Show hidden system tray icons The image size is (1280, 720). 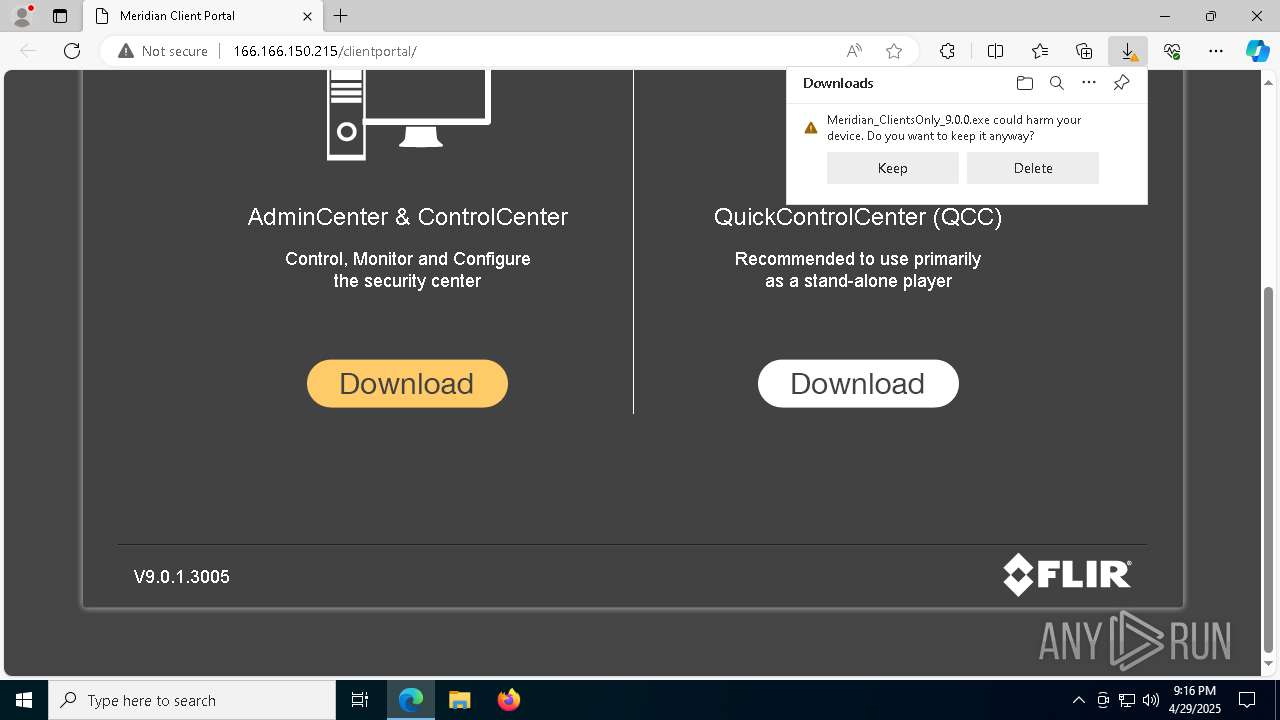[x=1078, y=700]
